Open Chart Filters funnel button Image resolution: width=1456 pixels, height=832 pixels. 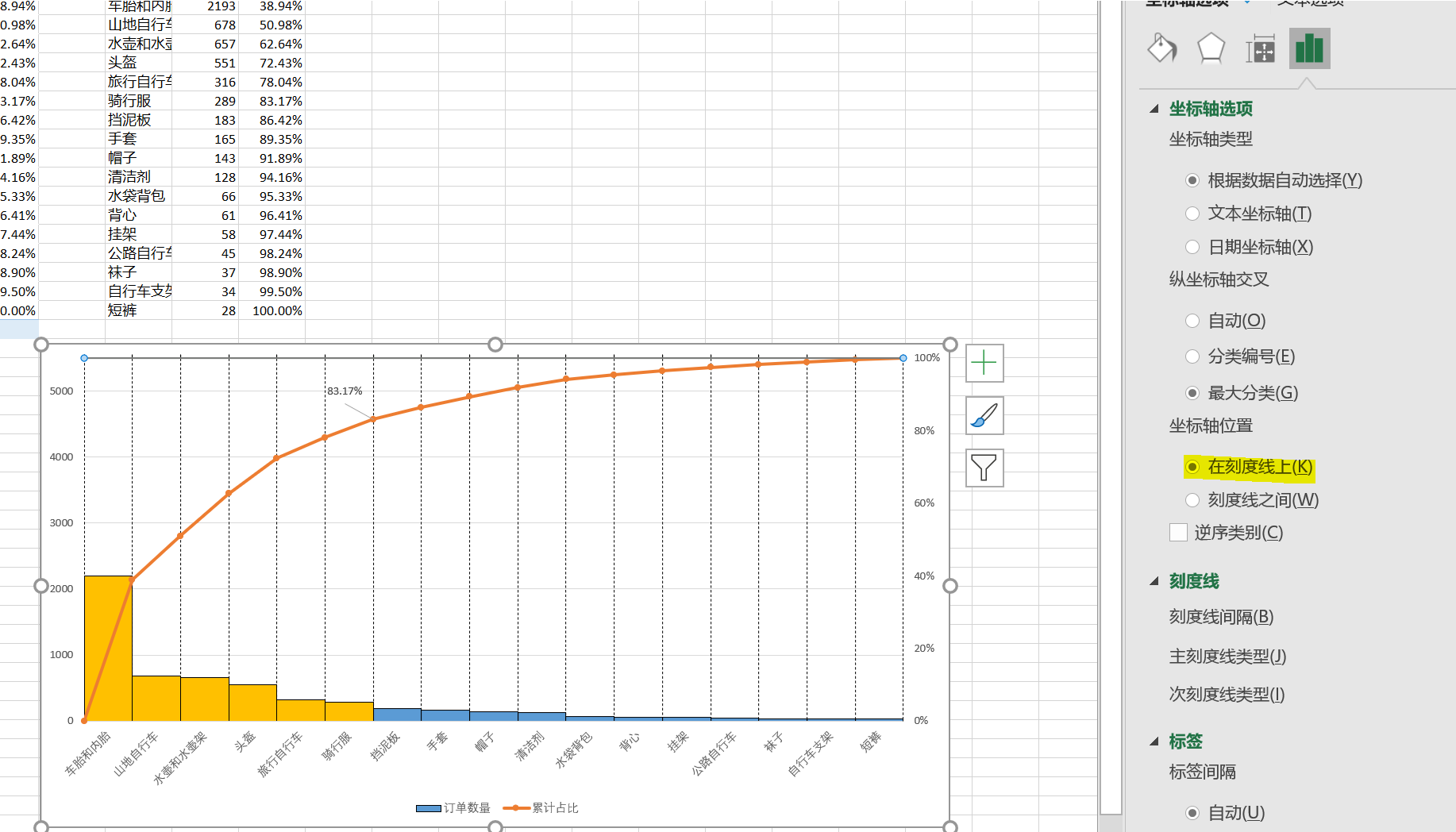pos(984,468)
